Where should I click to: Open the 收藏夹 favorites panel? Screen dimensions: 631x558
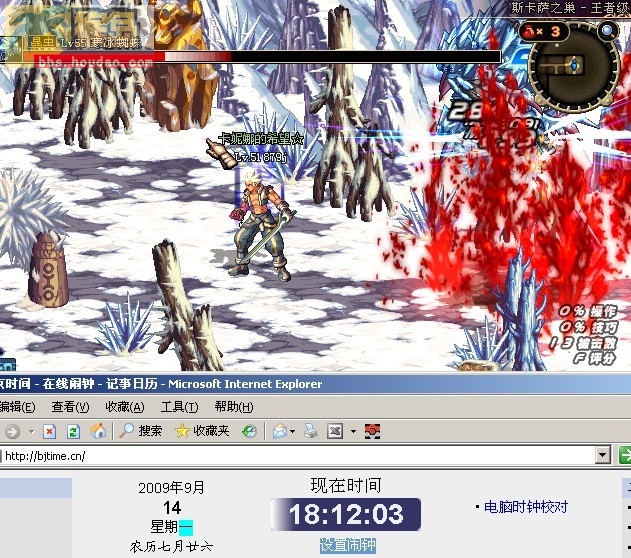coord(202,431)
